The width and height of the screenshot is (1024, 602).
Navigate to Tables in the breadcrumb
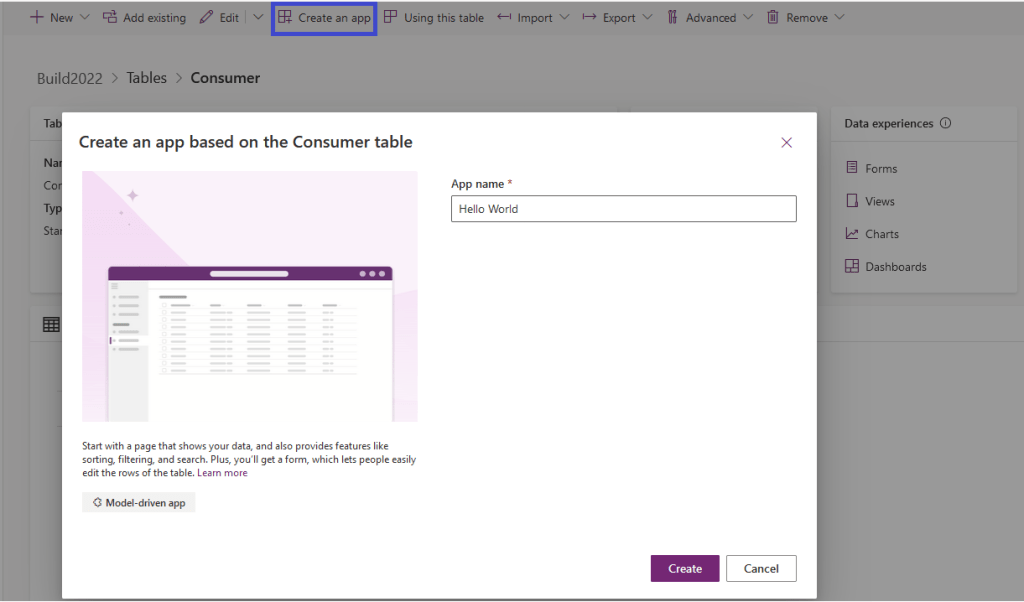click(x=146, y=78)
